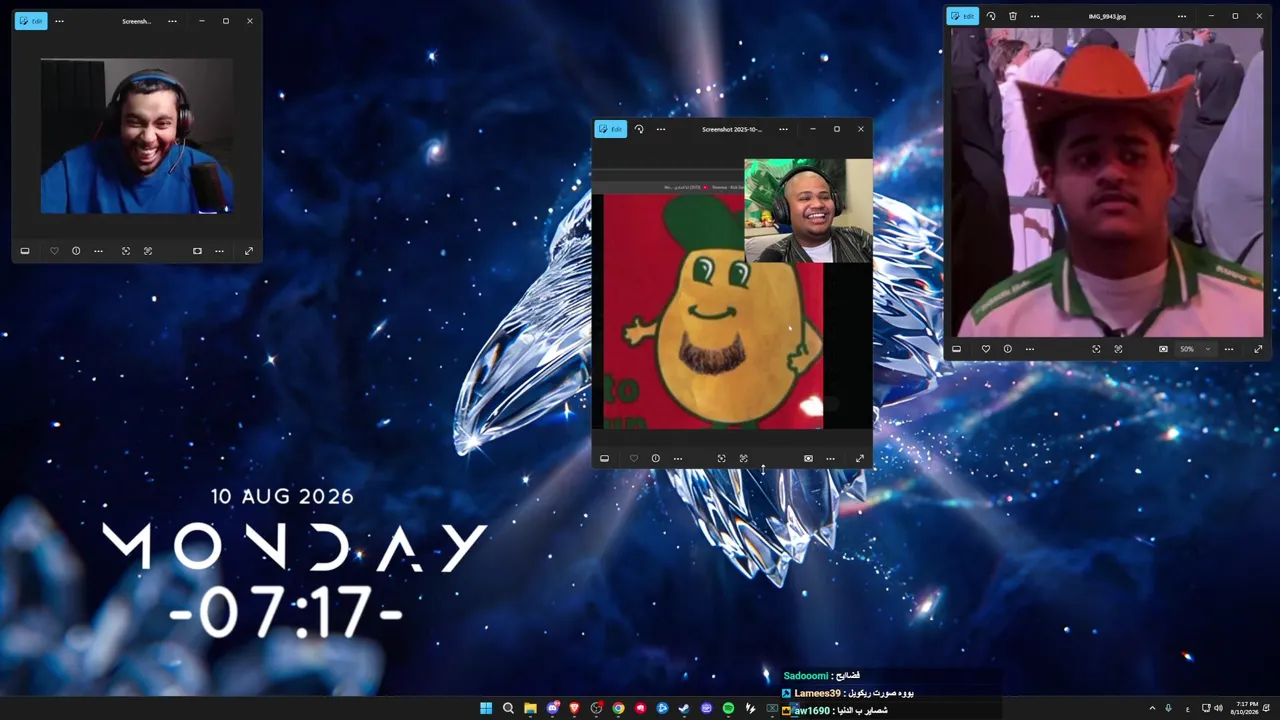Click zoom-to-fit icon in the IMG_9943.jpg window
This screenshot has height=720, width=1280.
click(x=1096, y=349)
